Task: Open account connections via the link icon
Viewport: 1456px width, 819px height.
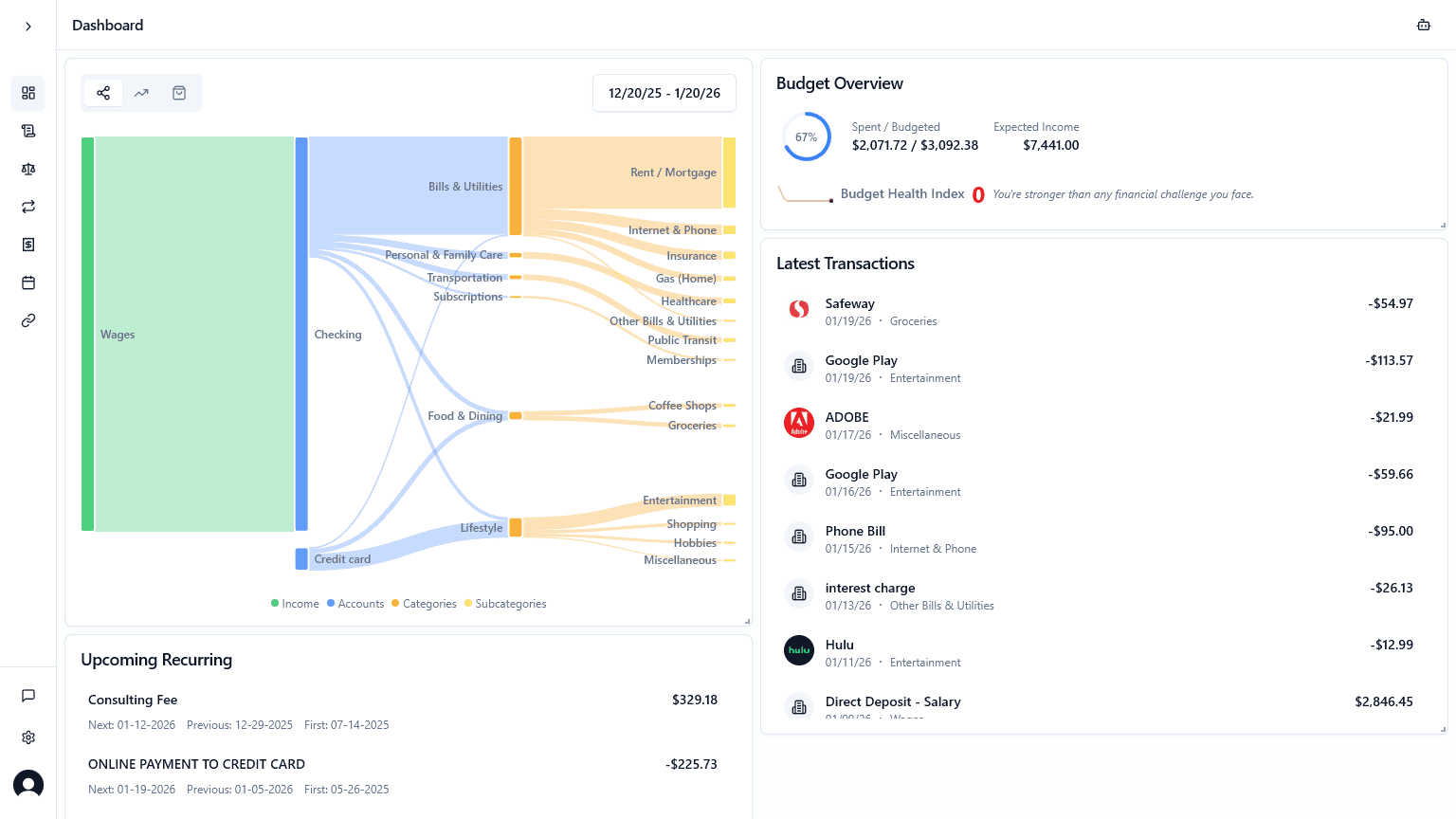Action: (27, 320)
